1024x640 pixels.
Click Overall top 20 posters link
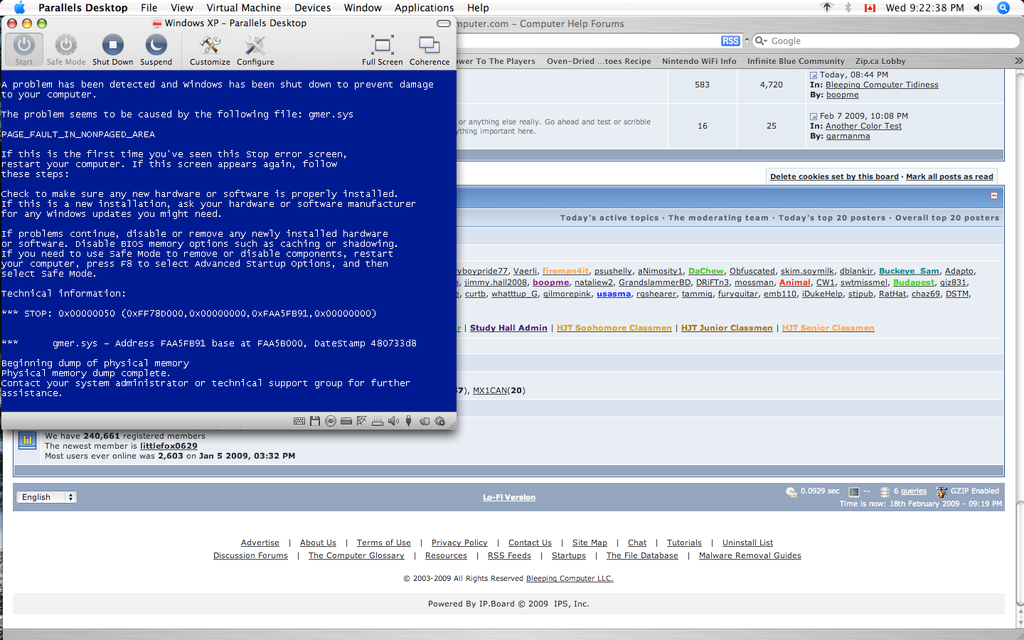point(947,217)
